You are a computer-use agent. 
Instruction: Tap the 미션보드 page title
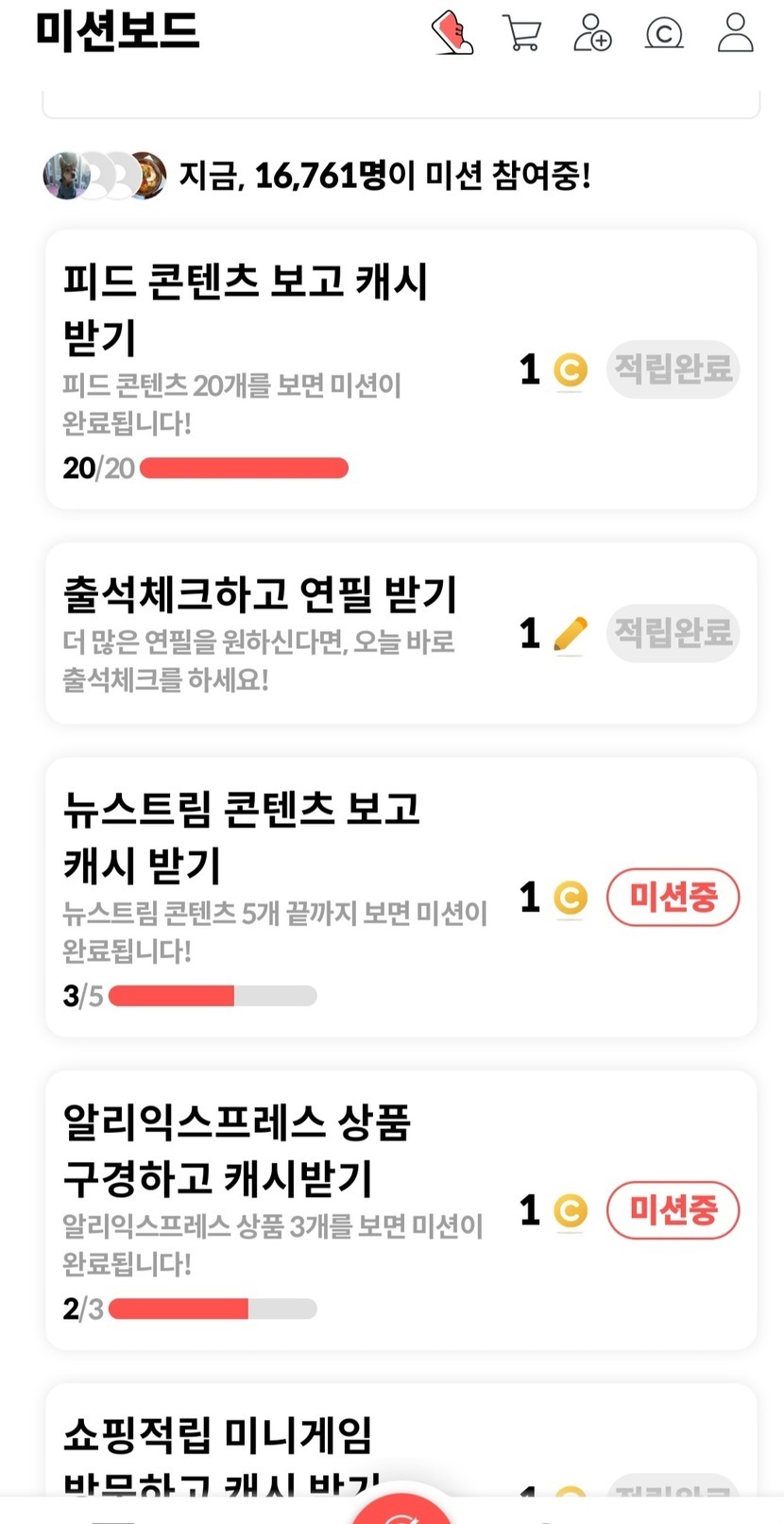(x=117, y=31)
